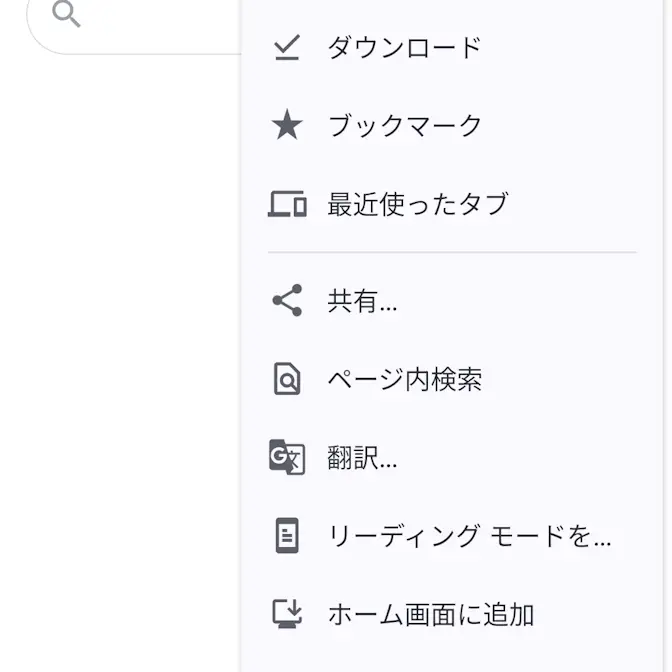Open the ブックマーク menu entry
This screenshot has width=672, height=672.
(x=452, y=125)
